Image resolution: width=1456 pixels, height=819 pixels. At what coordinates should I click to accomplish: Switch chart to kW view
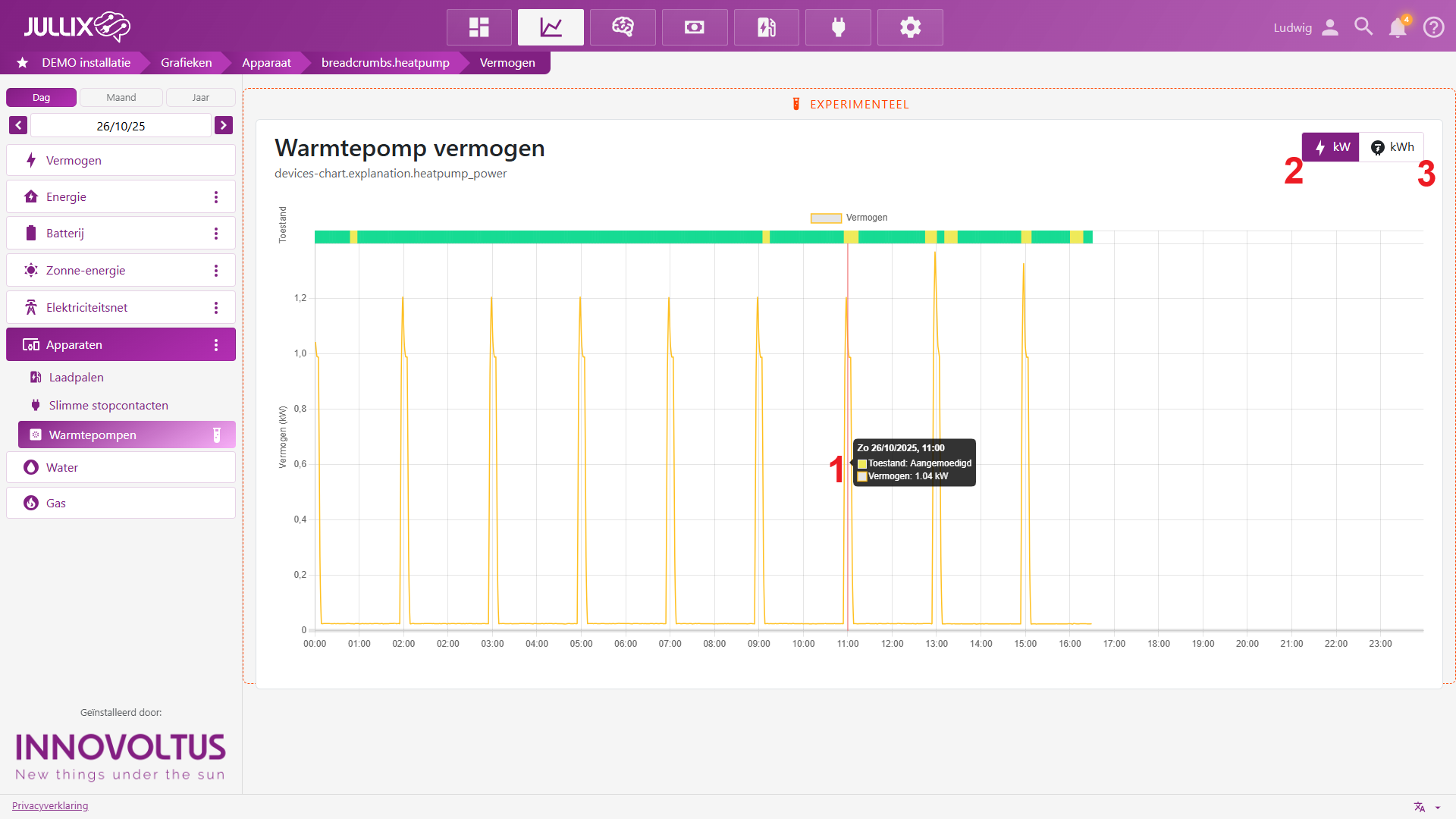click(1331, 147)
